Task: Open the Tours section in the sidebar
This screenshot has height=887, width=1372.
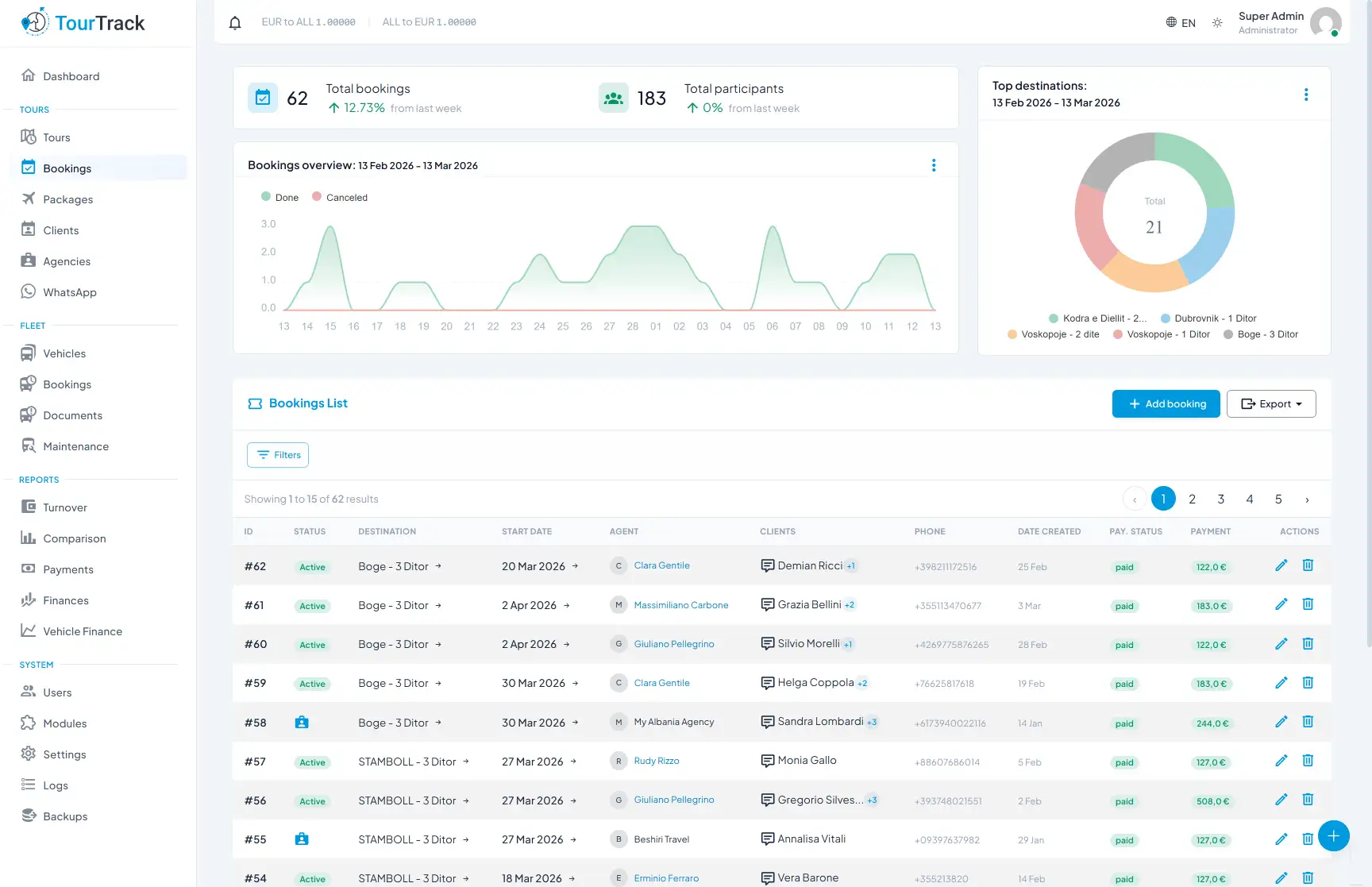Action: [x=55, y=137]
